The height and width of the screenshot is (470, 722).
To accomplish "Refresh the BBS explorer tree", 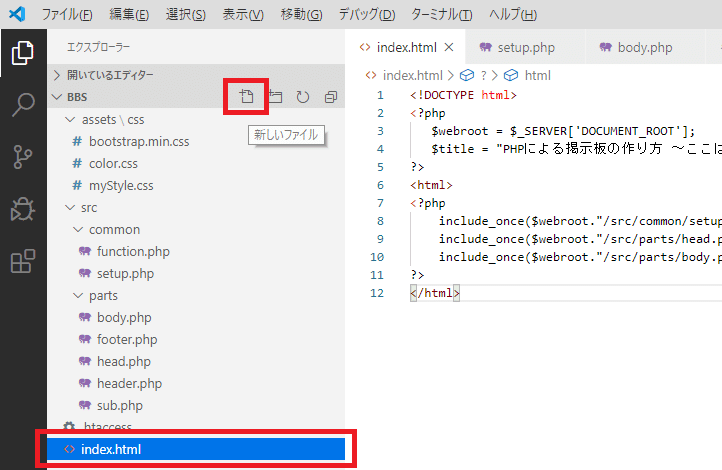I will pos(303,97).
